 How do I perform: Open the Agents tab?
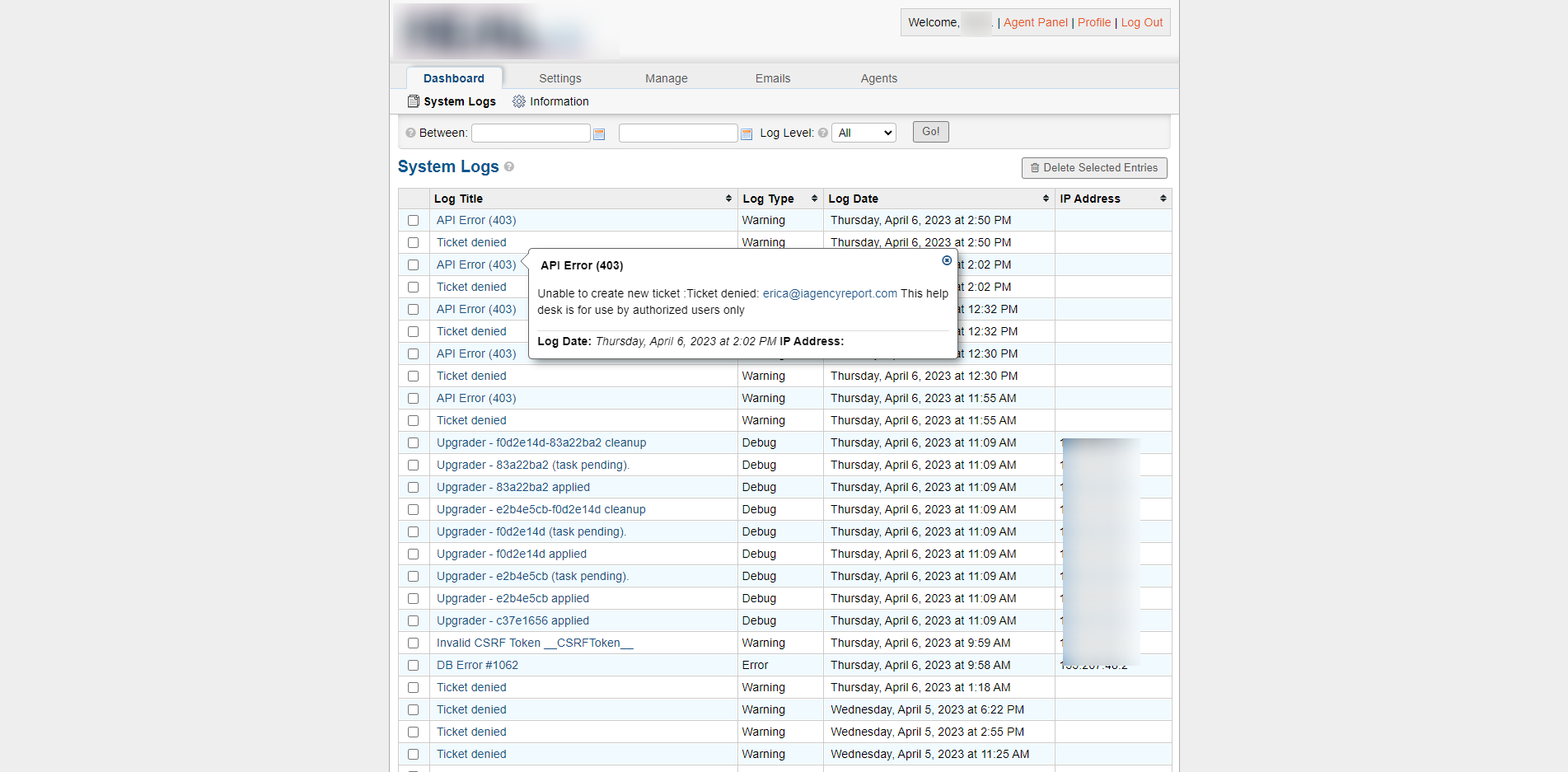click(x=878, y=78)
